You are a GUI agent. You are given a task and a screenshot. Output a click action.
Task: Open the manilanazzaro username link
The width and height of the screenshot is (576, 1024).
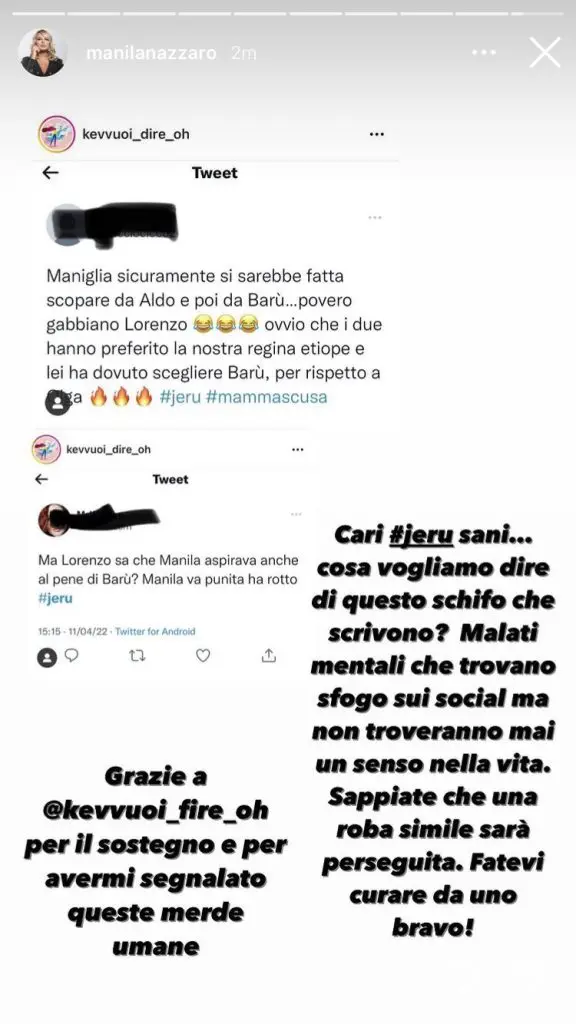pyautogui.click(x=151, y=53)
